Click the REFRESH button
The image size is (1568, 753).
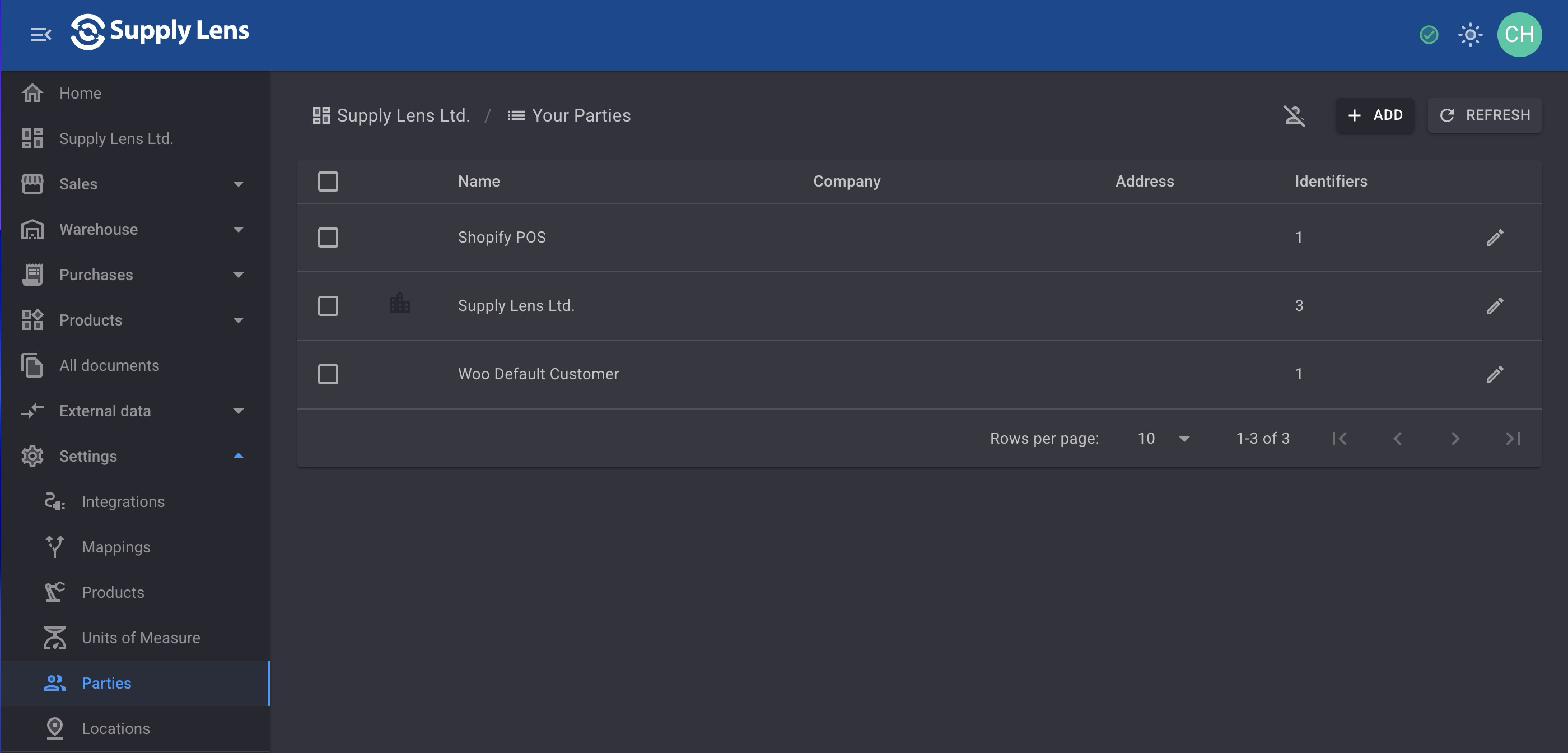pos(1485,115)
